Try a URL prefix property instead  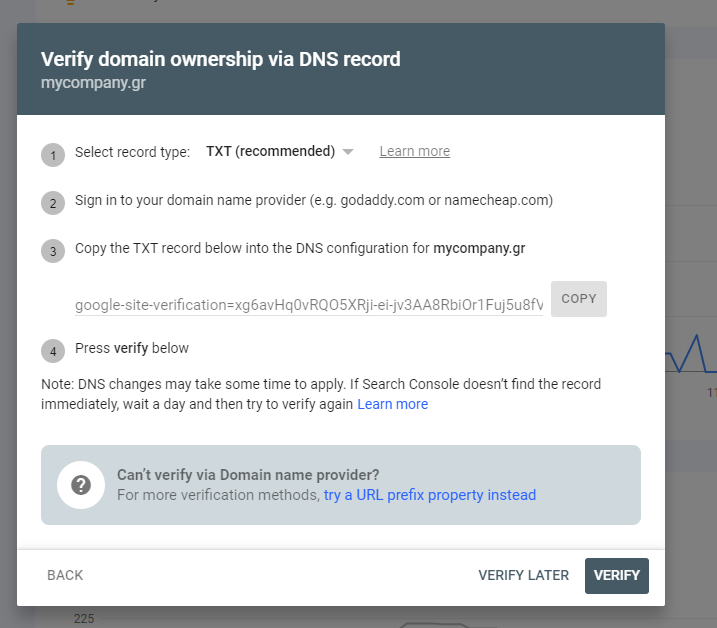pos(430,495)
